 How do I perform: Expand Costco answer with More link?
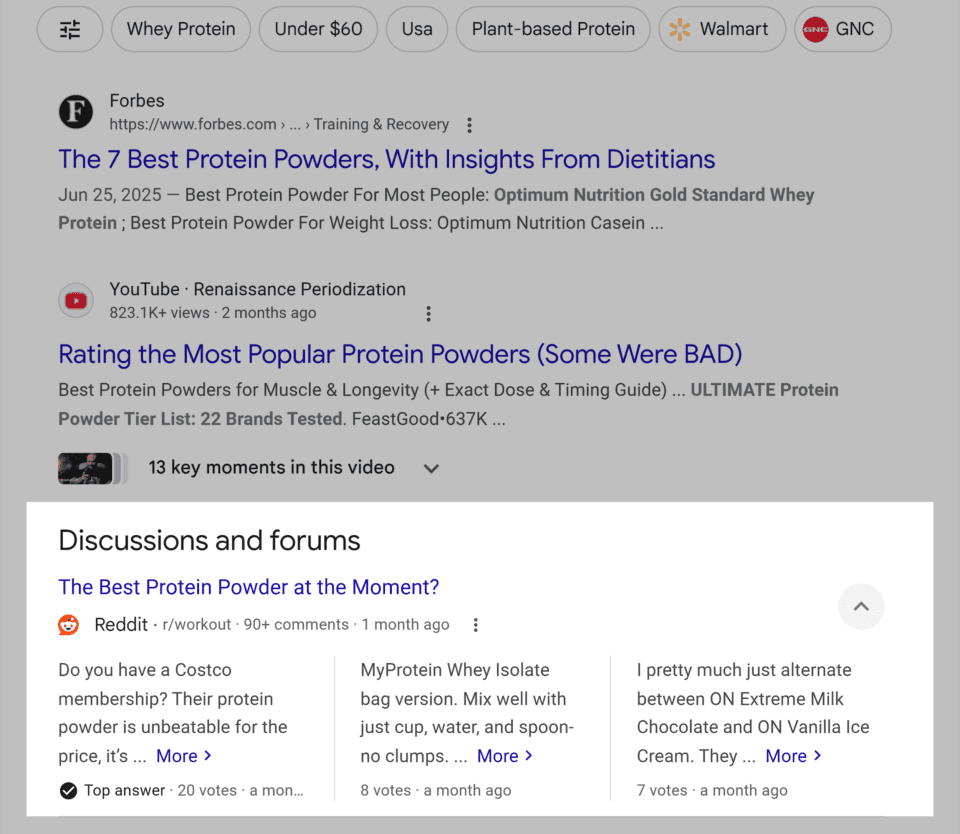click(x=184, y=756)
